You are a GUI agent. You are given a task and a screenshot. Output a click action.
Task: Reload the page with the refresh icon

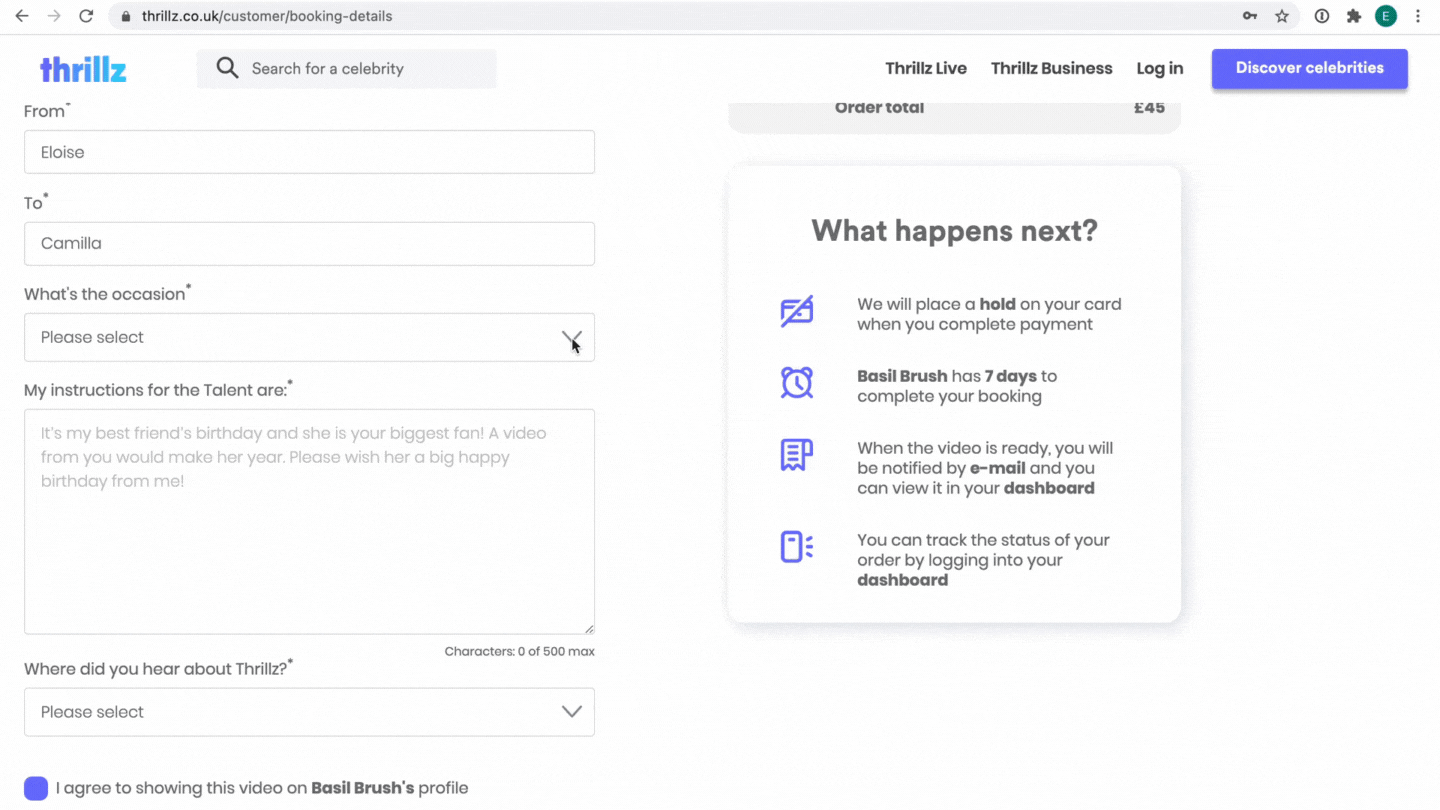(x=86, y=16)
